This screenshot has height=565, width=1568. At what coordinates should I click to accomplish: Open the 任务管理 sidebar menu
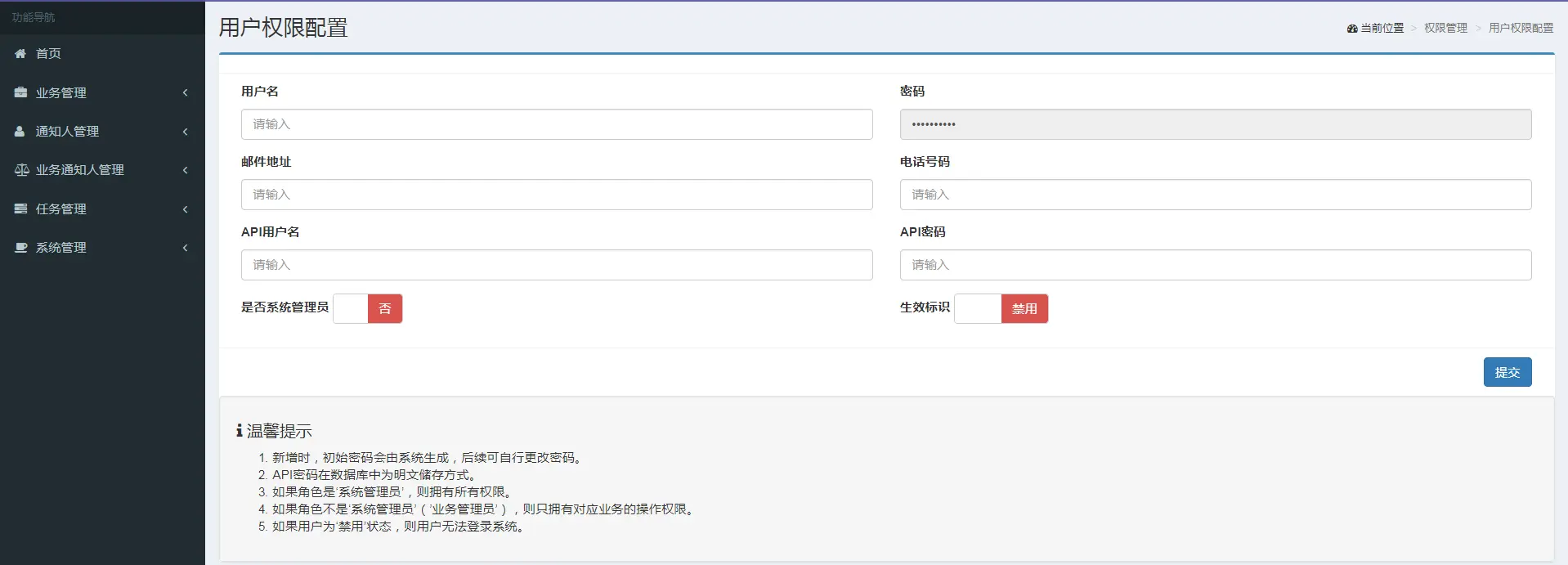[102, 209]
